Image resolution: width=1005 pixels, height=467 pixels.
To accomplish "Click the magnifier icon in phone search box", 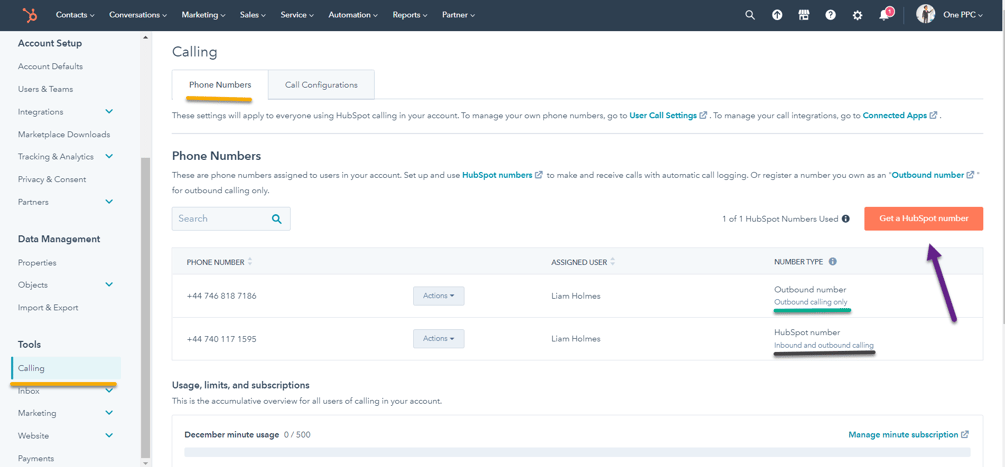I will click(x=276, y=218).
